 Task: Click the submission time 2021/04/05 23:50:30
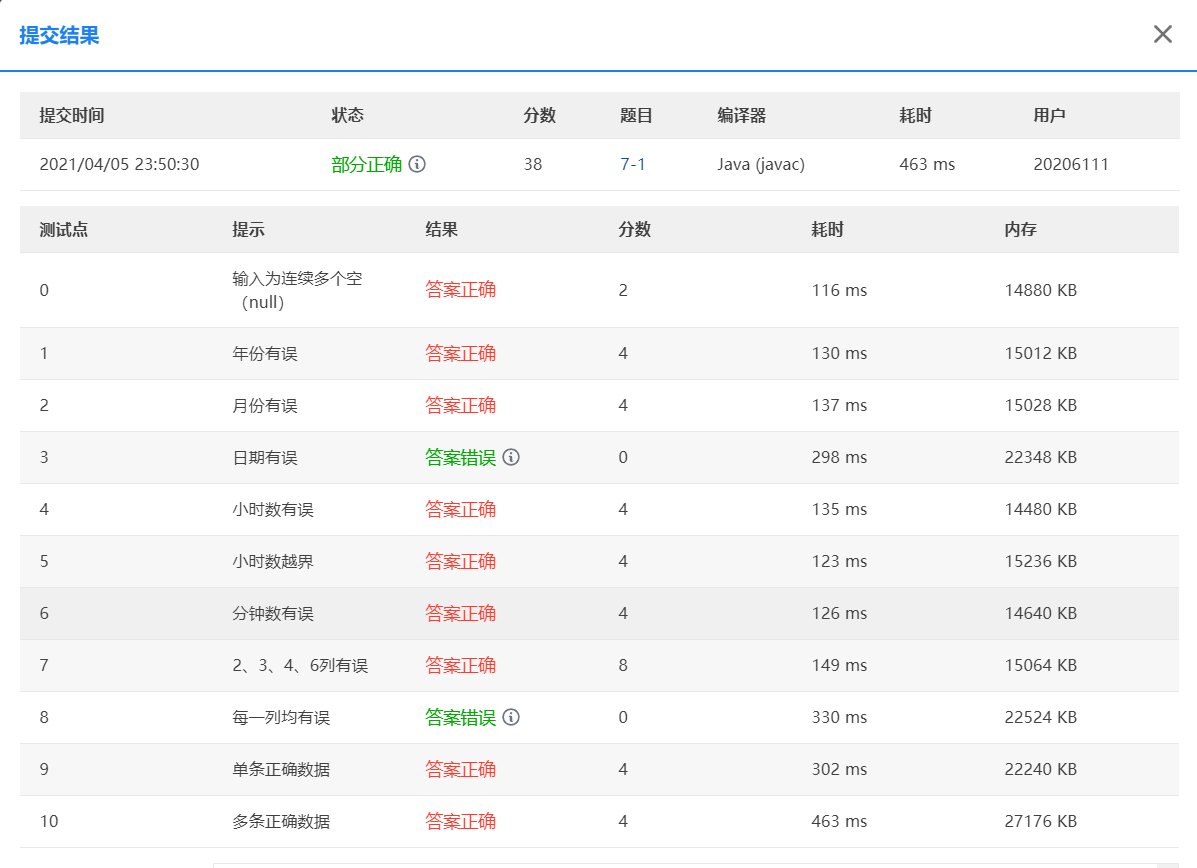119,164
